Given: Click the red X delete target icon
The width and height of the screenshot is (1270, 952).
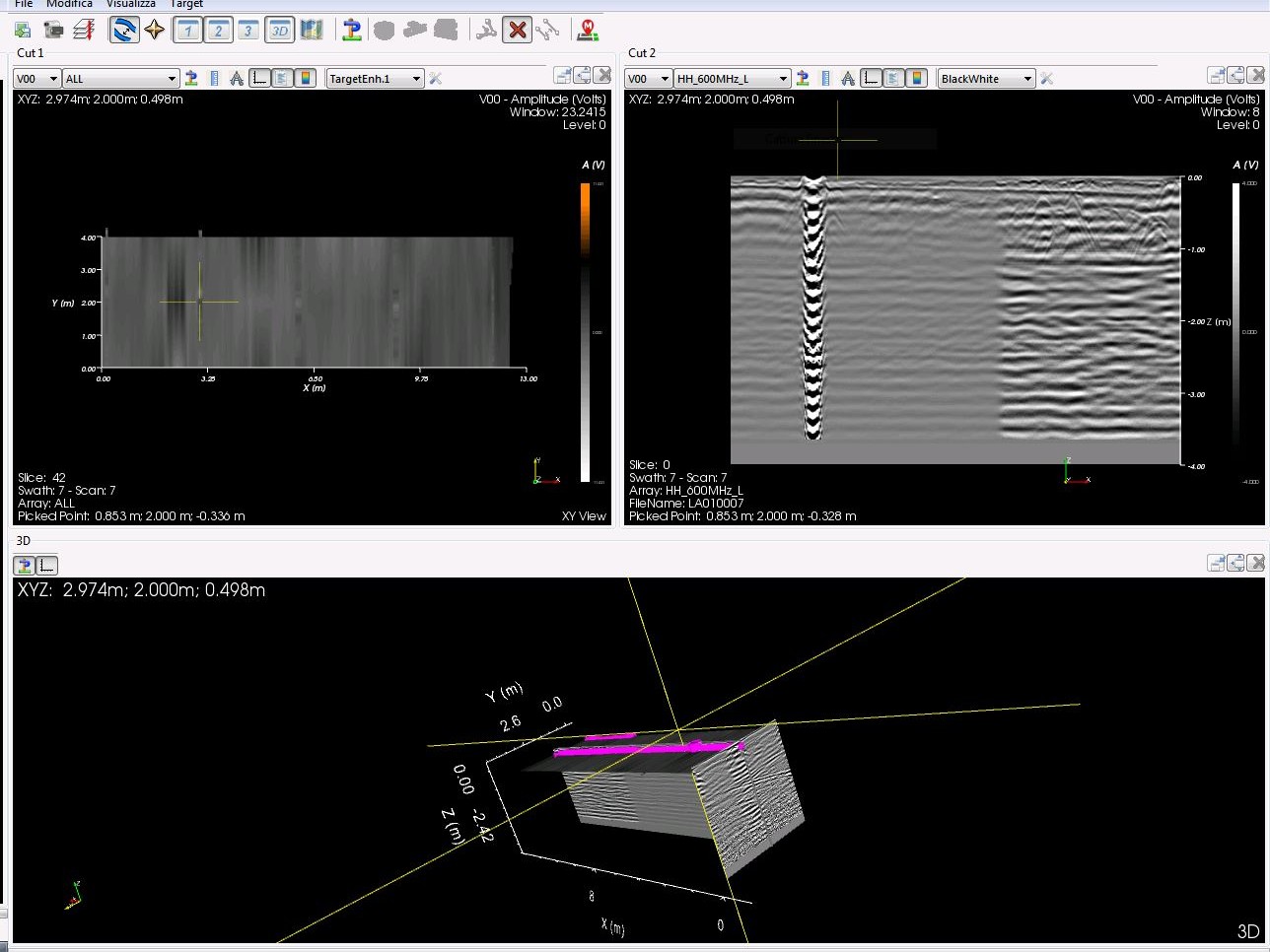Looking at the screenshot, I should [517, 30].
